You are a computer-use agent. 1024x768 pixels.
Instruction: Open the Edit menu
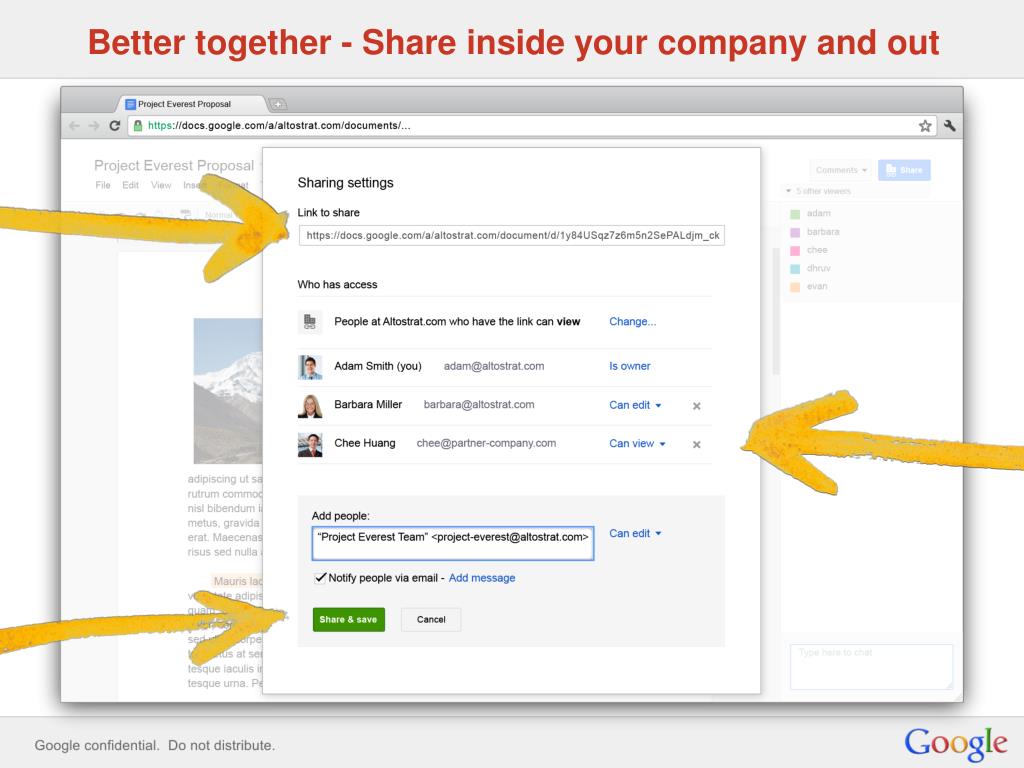[x=131, y=185]
